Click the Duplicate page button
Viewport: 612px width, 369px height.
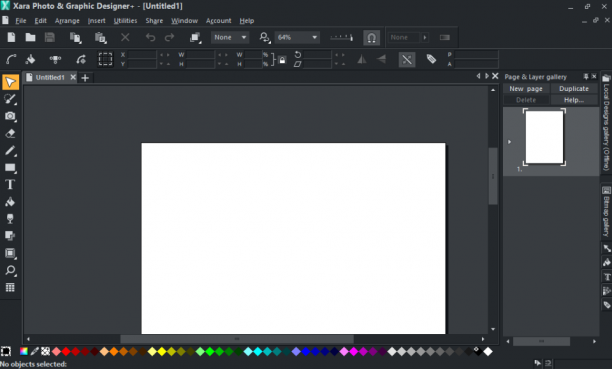[574, 89]
